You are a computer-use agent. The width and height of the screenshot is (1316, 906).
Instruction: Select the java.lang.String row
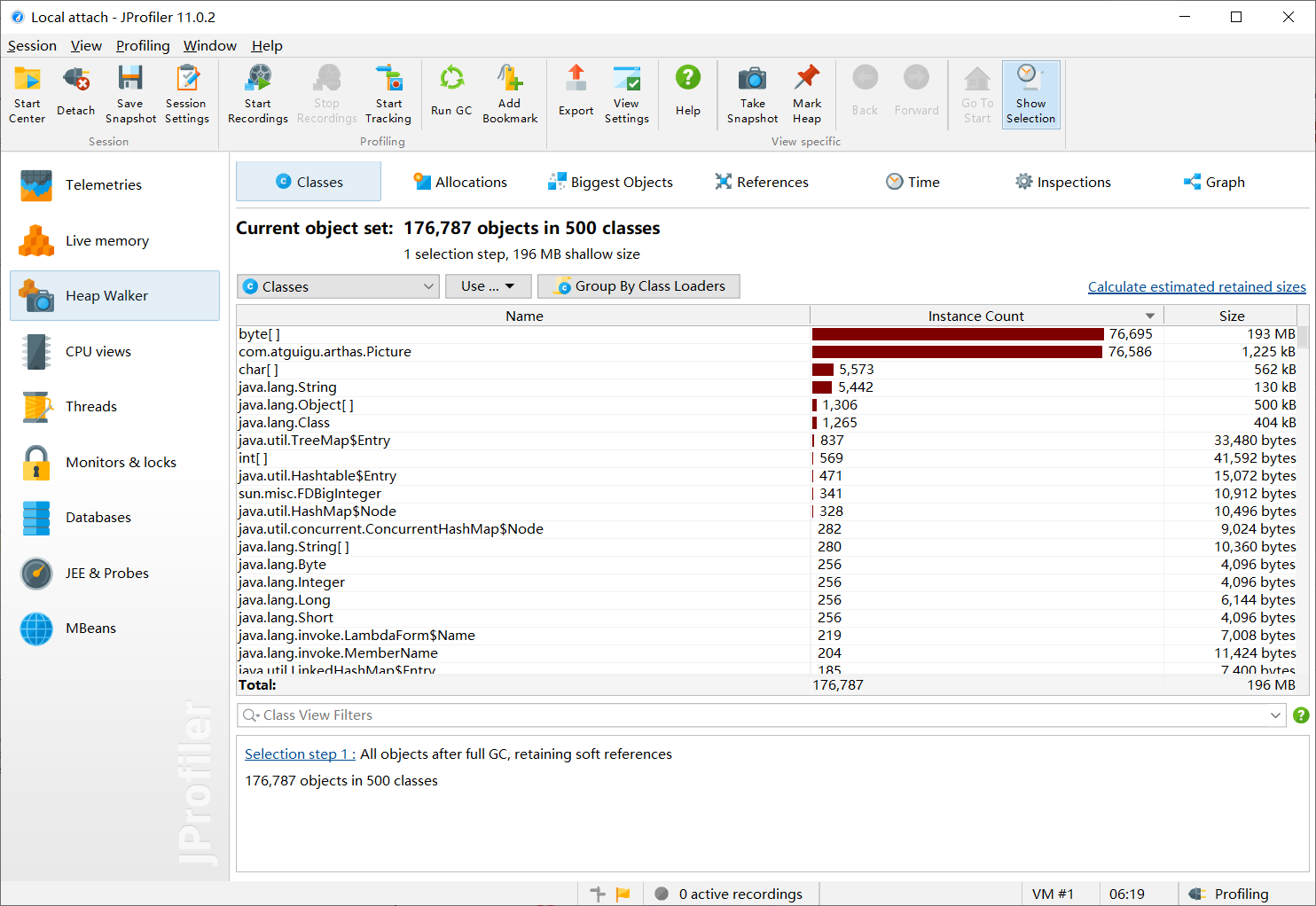coord(767,387)
